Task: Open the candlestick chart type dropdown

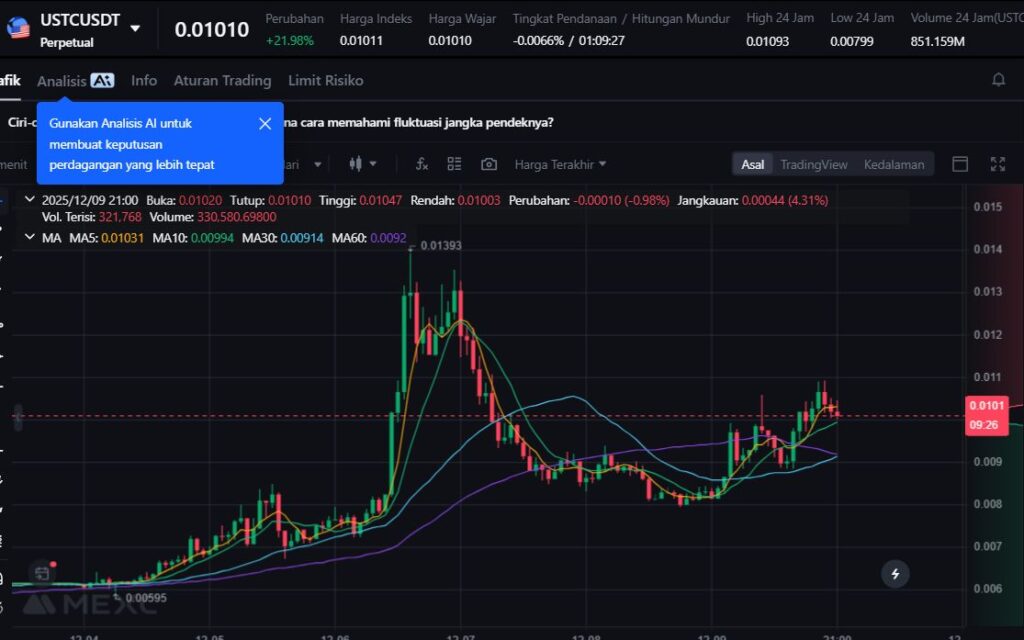Action: pos(362,164)
